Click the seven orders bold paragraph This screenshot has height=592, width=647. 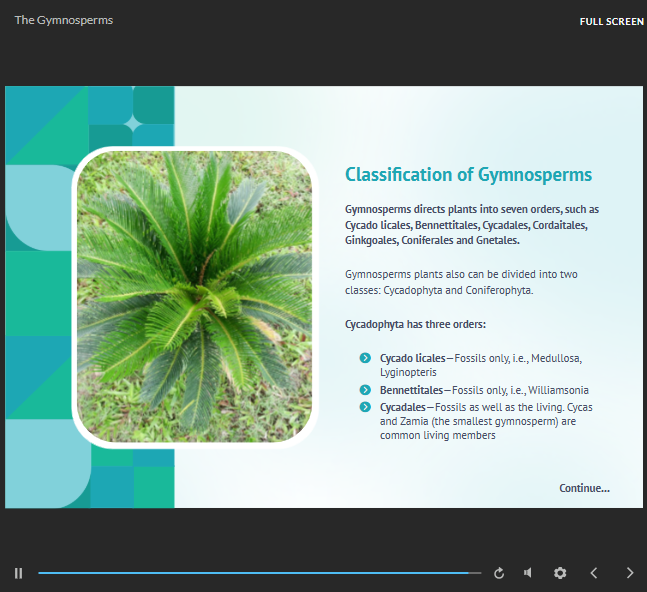click(x=471, y=225)
